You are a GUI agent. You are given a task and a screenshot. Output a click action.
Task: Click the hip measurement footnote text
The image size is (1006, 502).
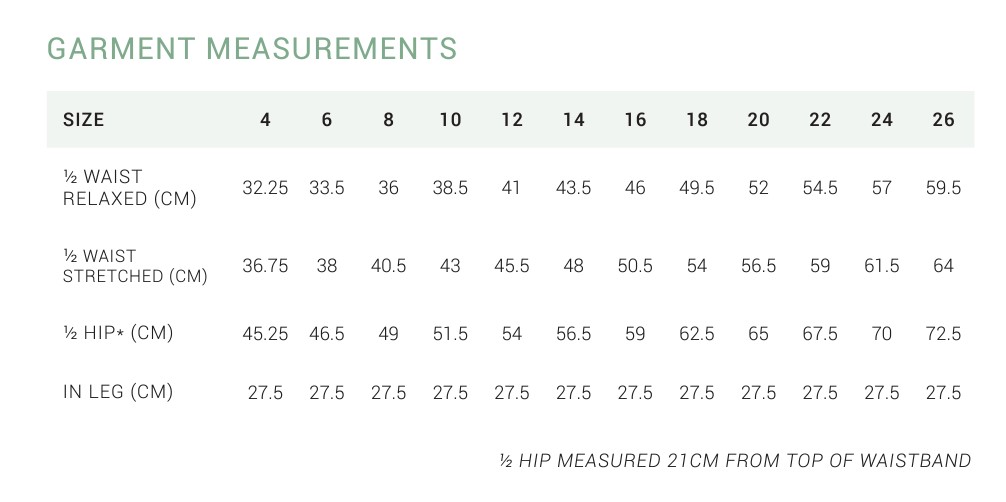coord(735,461)
